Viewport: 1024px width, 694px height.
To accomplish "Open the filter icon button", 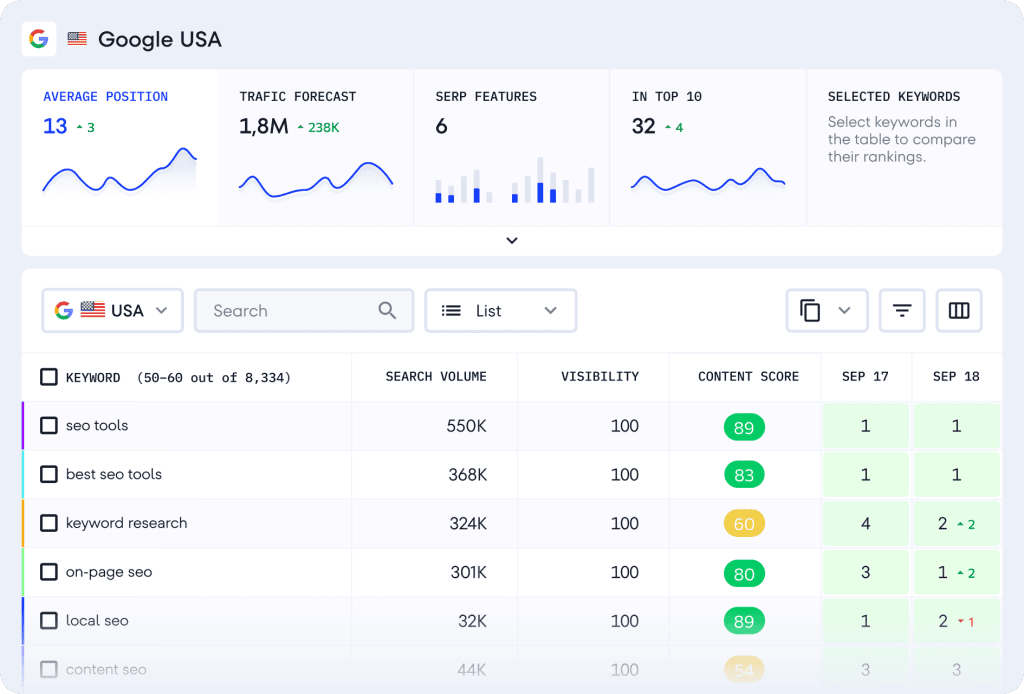I will click(x=902, y=311).
